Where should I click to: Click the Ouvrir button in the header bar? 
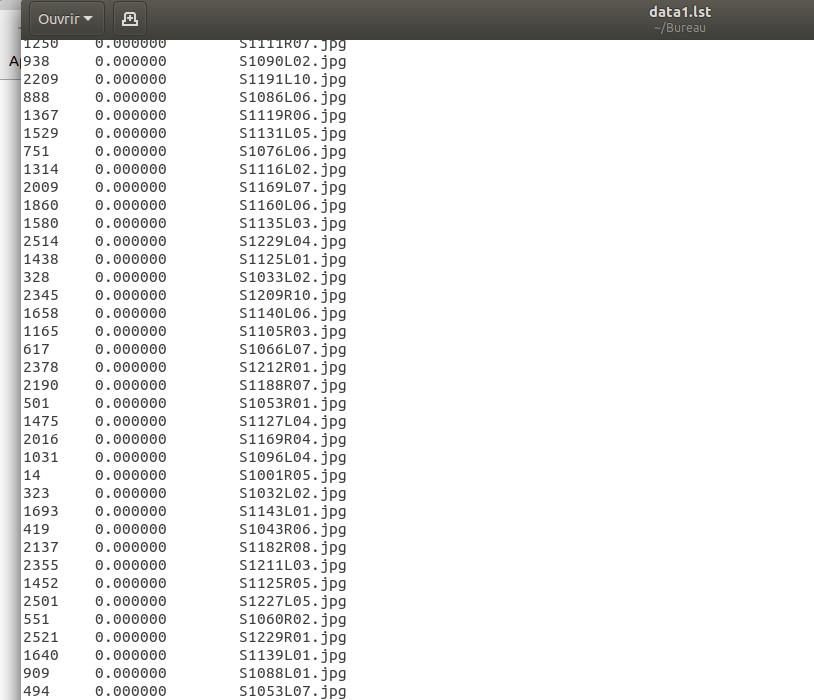57,18
